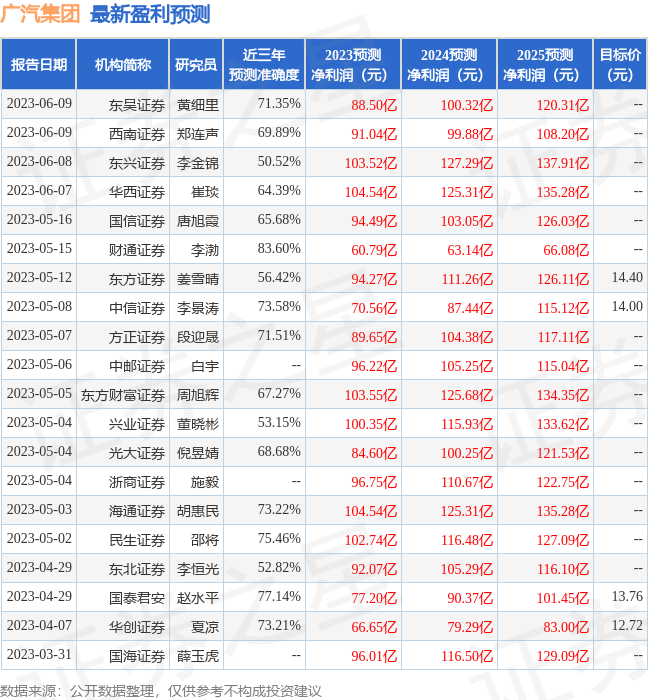
Task: Click the 14.40 target price
Action: coord(627,277)
